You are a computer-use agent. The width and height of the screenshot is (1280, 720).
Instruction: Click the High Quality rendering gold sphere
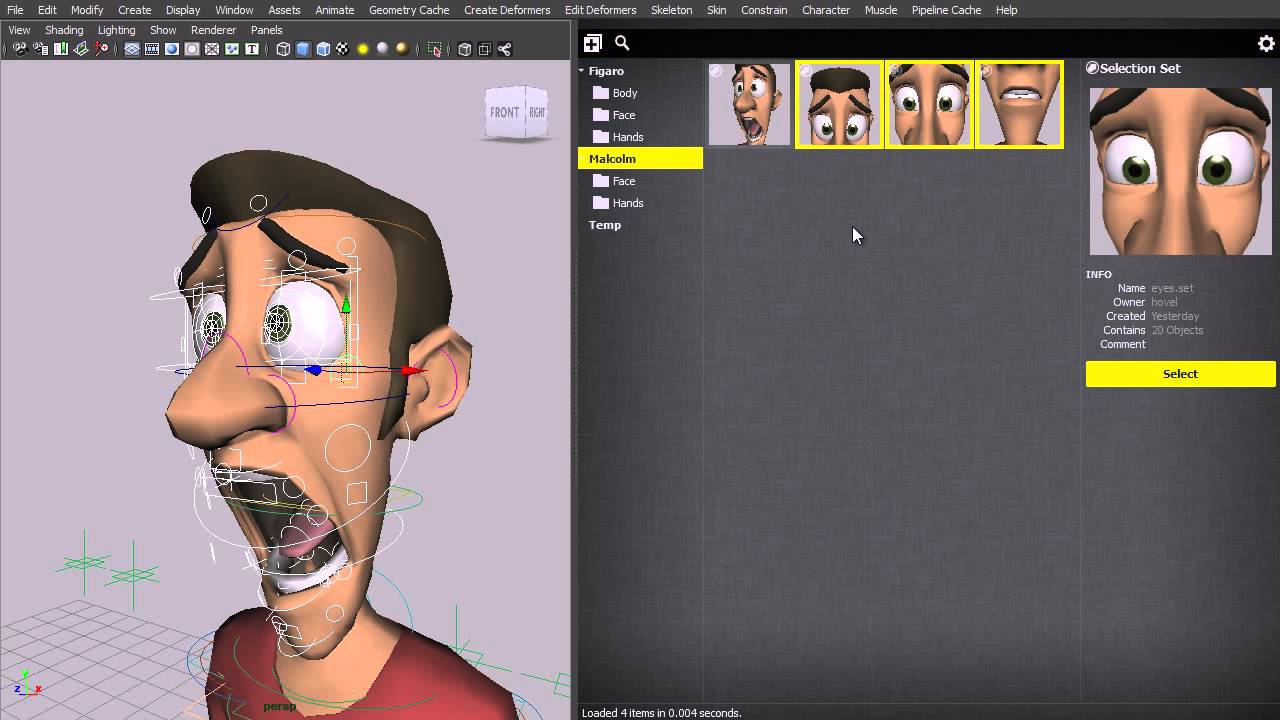coord(402,48)
